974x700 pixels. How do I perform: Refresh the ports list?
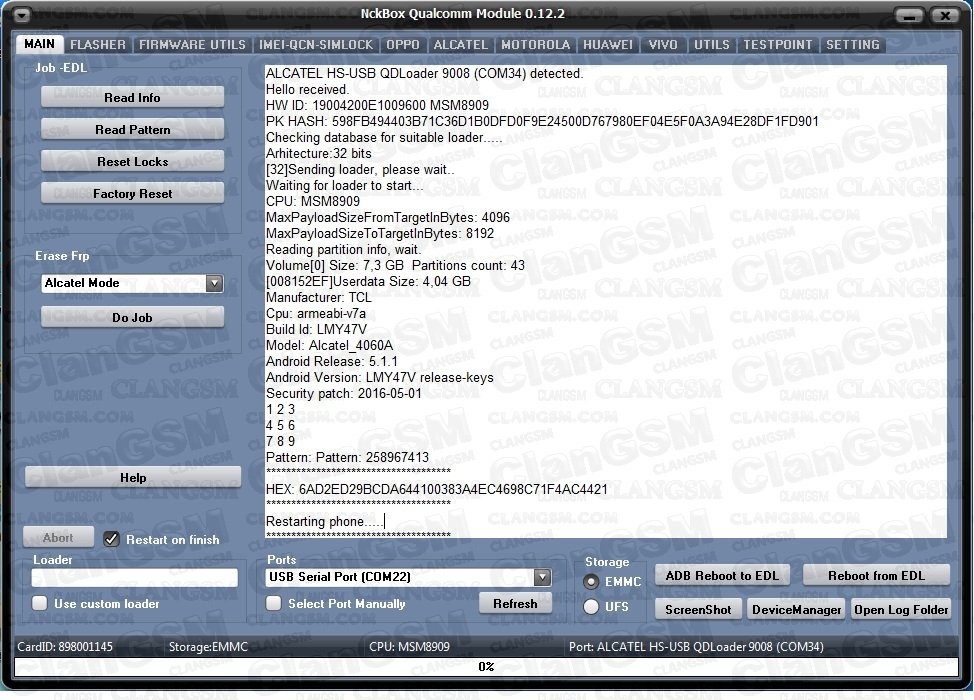click(515, 603)
